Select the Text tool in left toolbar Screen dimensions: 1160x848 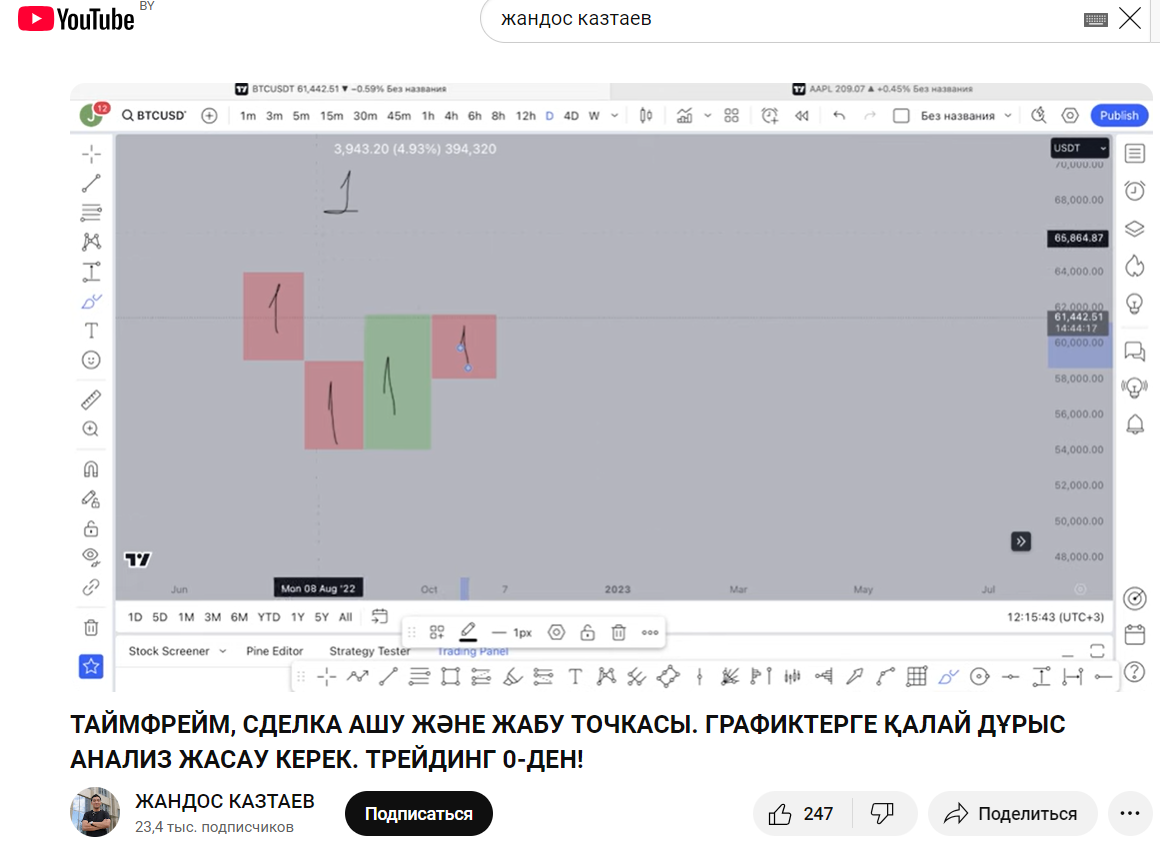tap(91, 331)
